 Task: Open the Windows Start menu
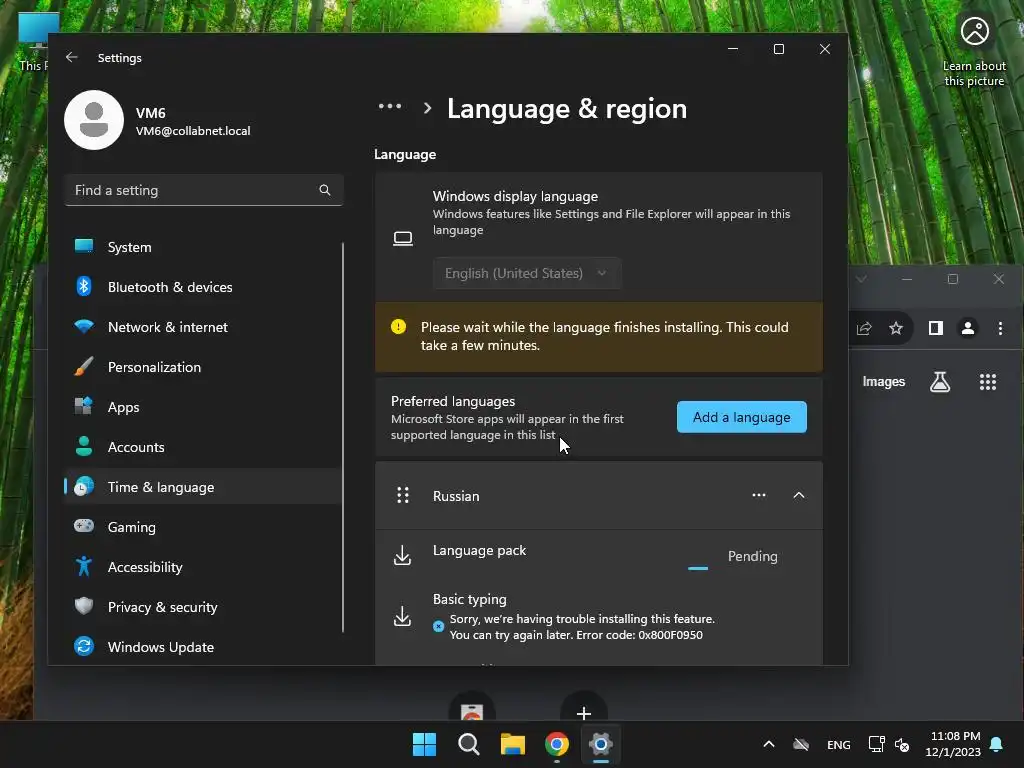click(x=424, y=744)
